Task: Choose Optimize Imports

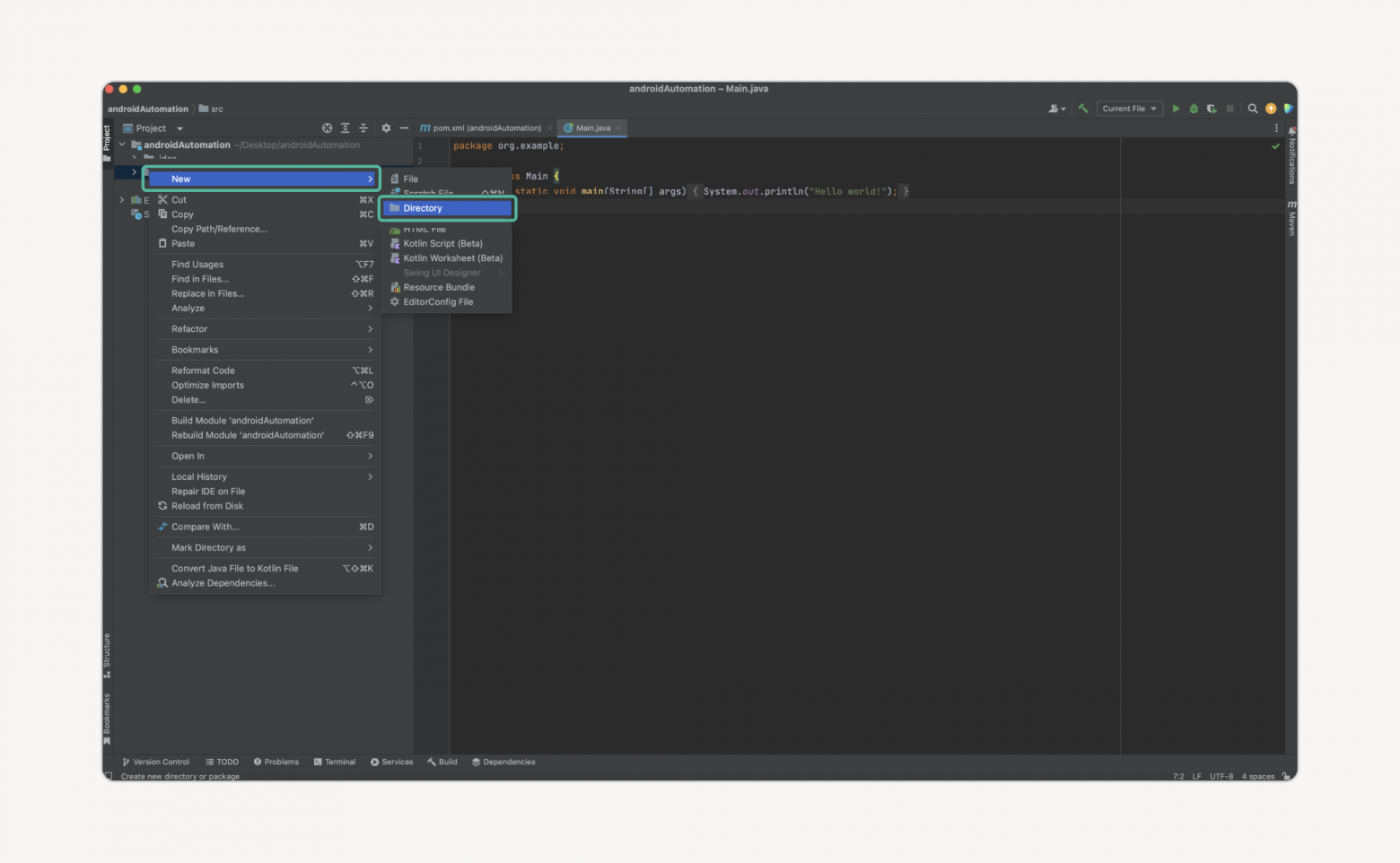Action: click(x=265, y=386)
